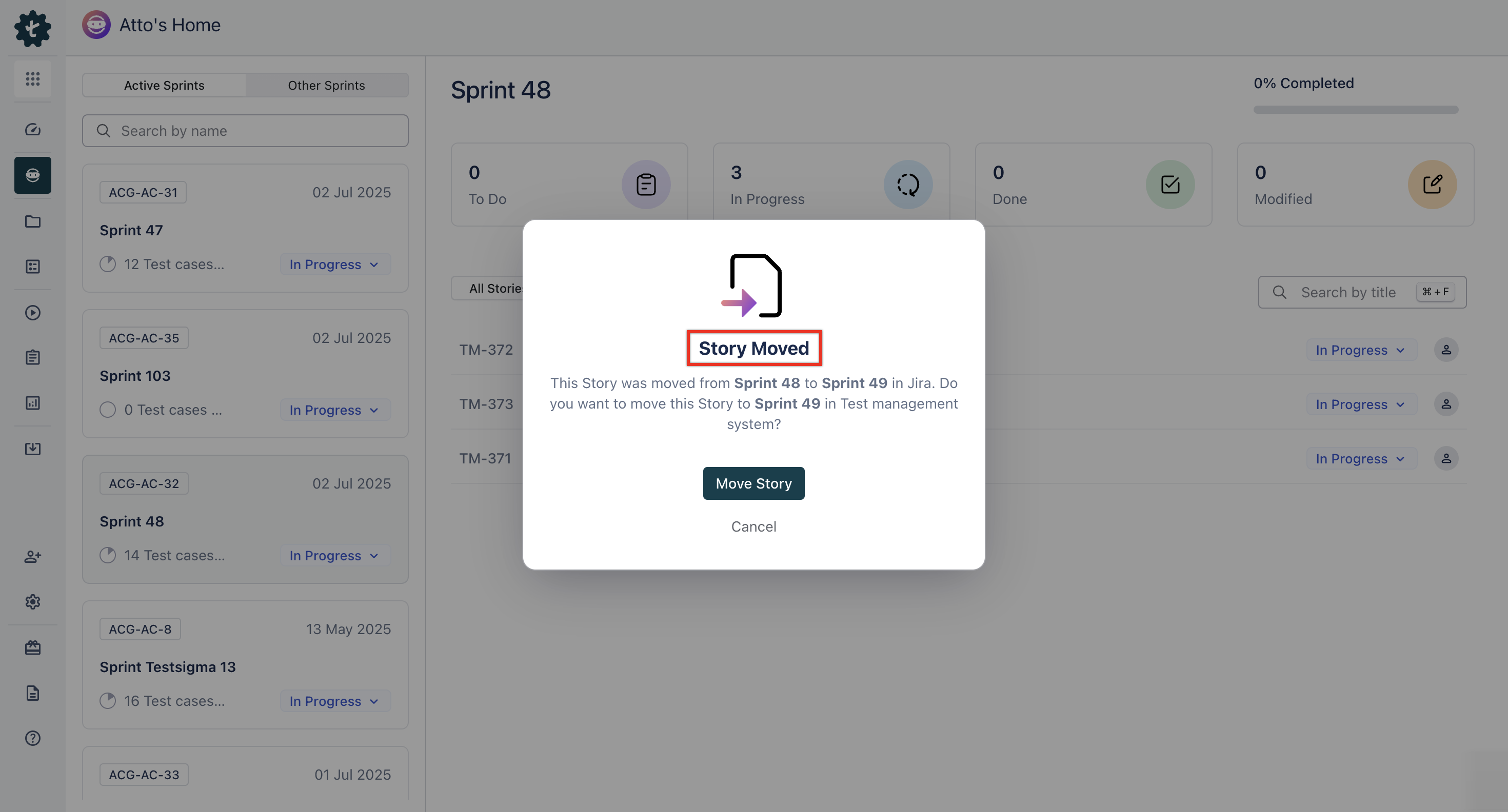Click the Move Story button
This screenshot has width=1508, height=812.
point(753,483)
